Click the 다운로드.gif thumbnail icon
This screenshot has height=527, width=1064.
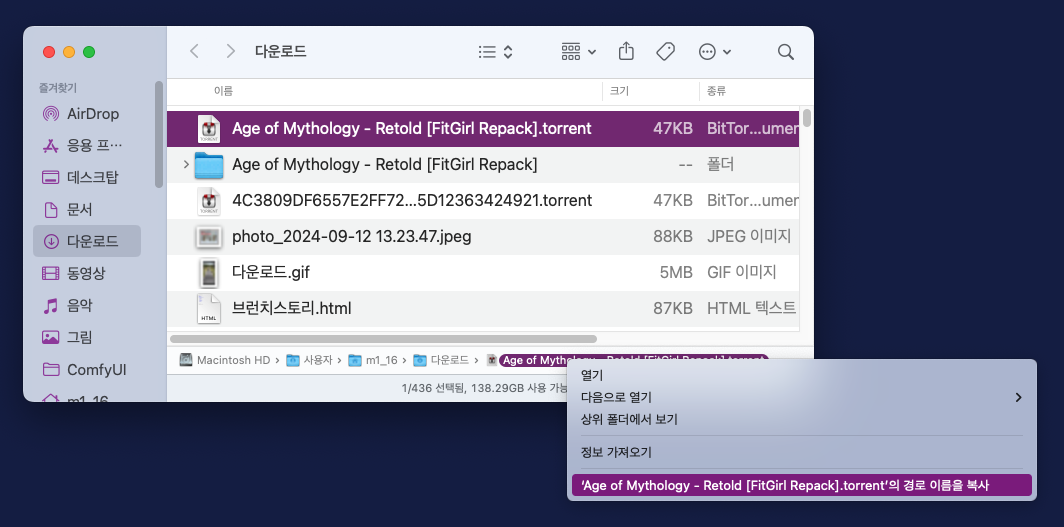[x=209, y=273]
